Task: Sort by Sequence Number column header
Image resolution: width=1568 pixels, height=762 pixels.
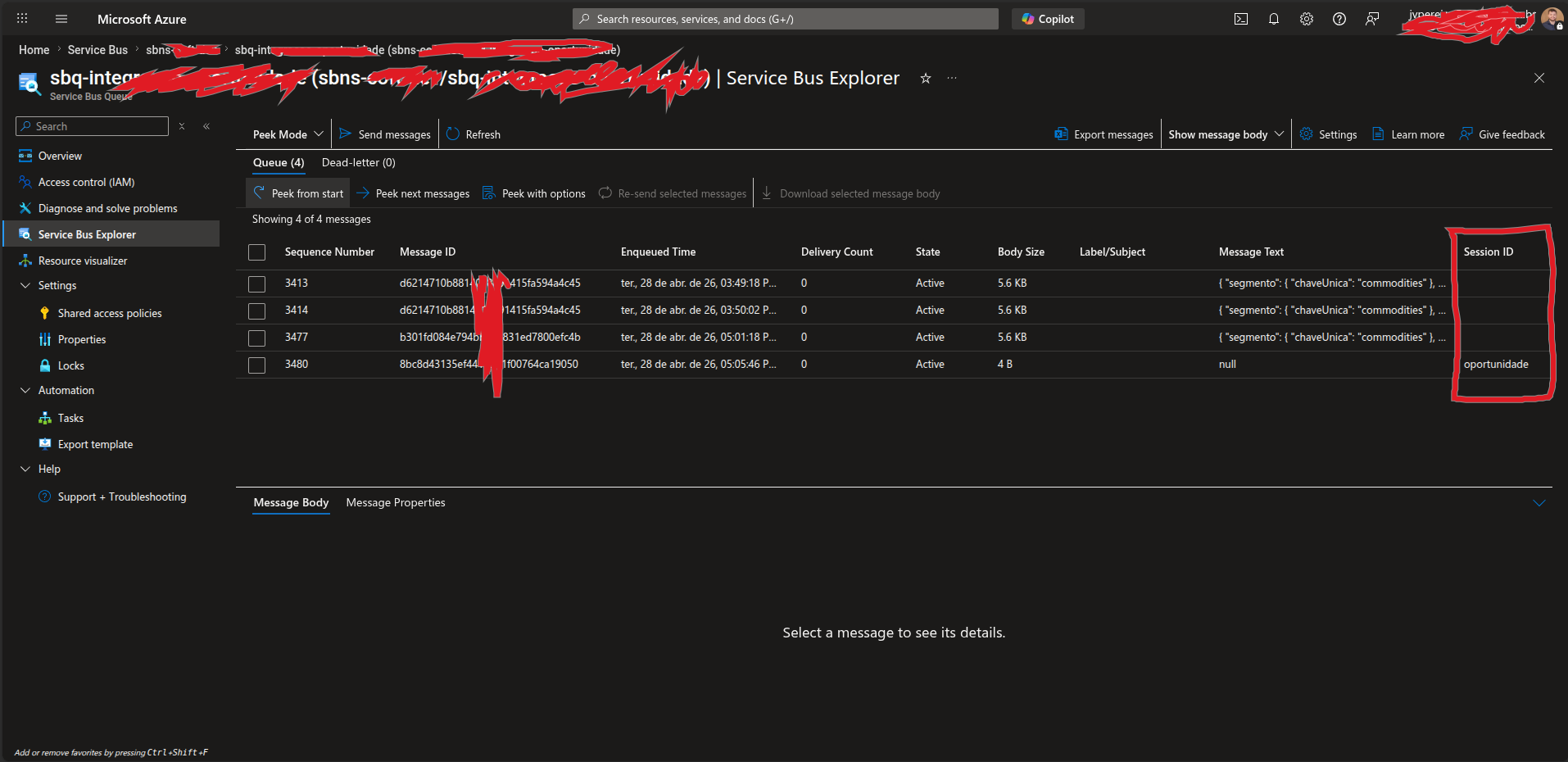Action: point(329,252)
